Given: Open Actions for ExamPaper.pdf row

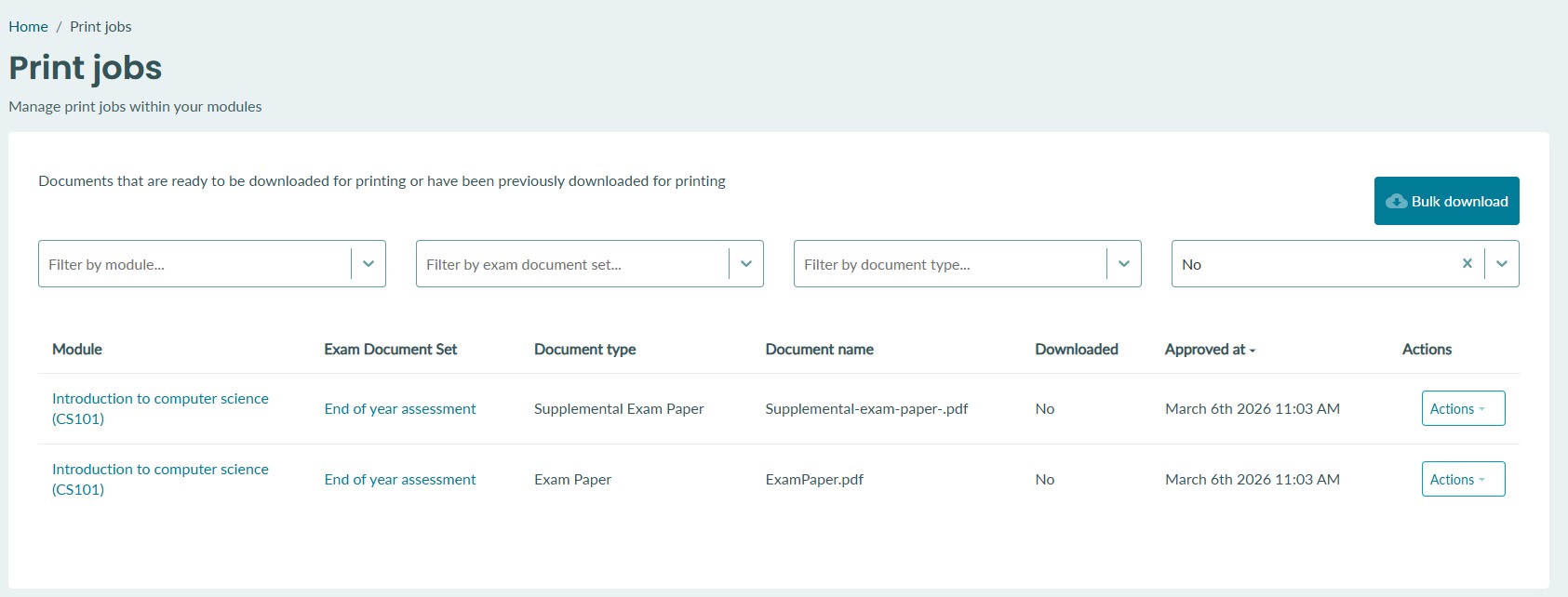Looking at the screenshot, I should 1463,479.
